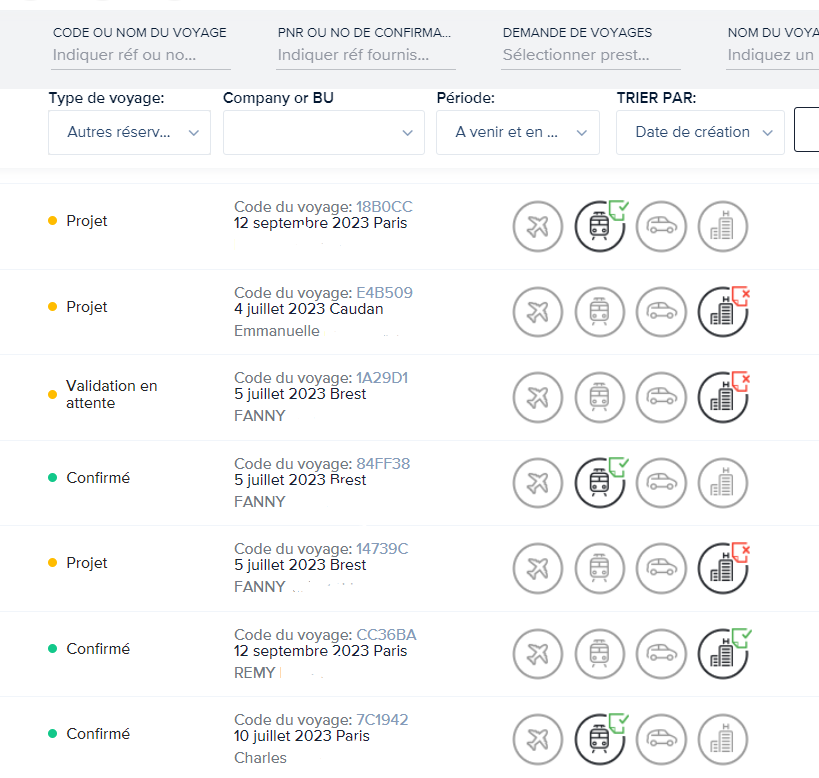Viewport: 819px width, 778px height.
Task: Click the hotel icon for trip CC36BA
Action: pos(722,654)
